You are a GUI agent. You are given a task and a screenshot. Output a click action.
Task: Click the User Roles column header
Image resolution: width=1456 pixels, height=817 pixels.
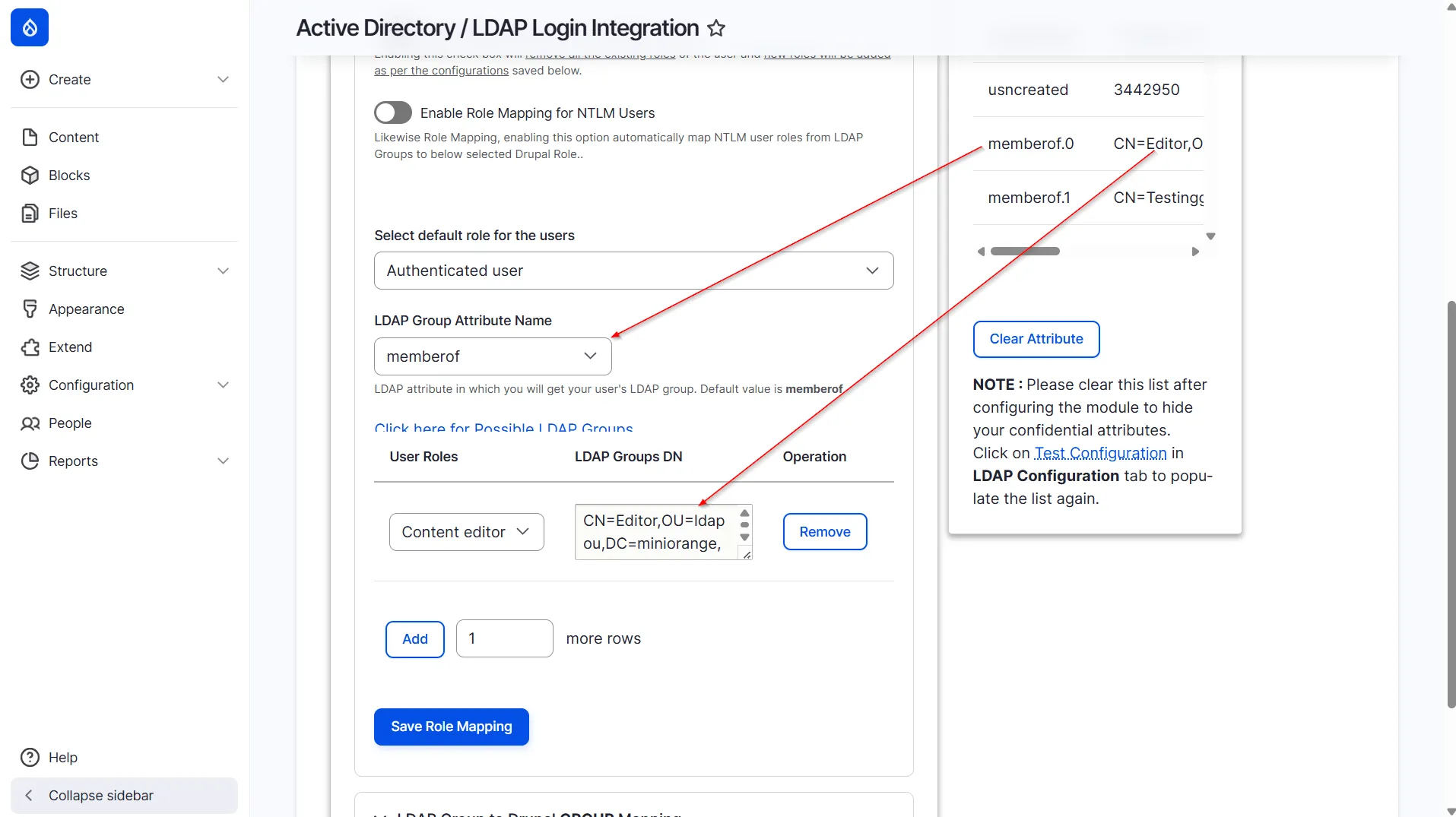(423, 457)
